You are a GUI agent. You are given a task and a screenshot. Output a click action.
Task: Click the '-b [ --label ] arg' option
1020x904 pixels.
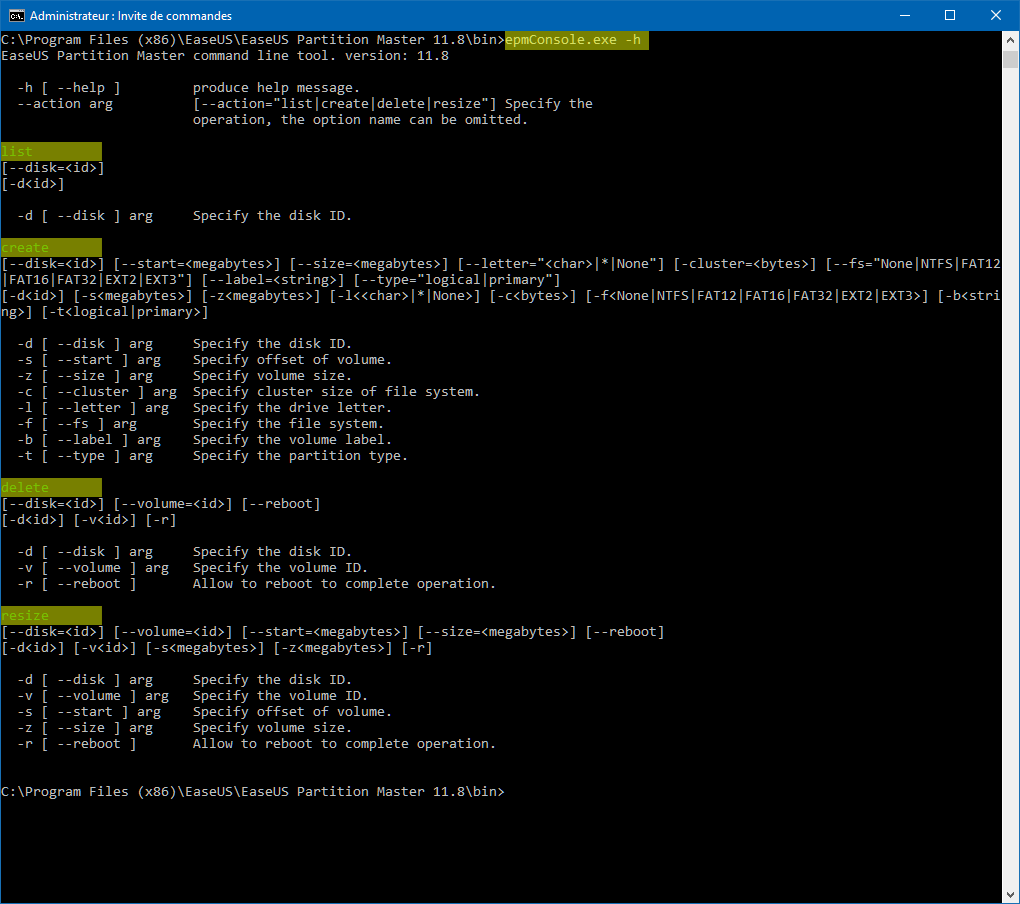pos(89,440)
